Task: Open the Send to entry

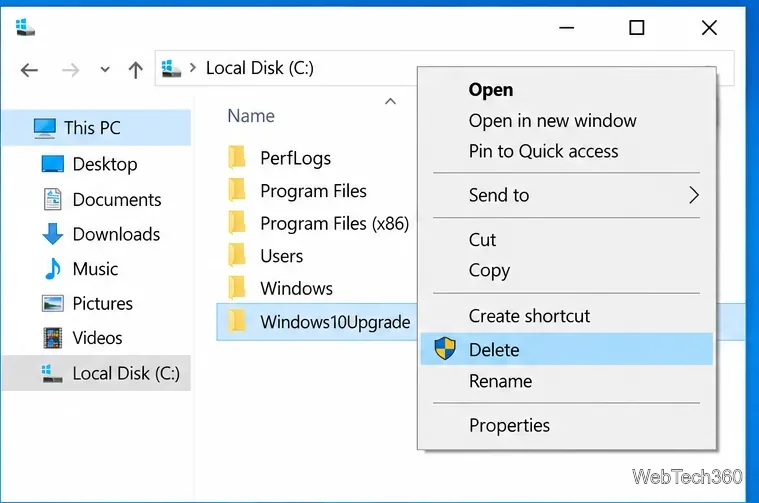Action: 566,195
